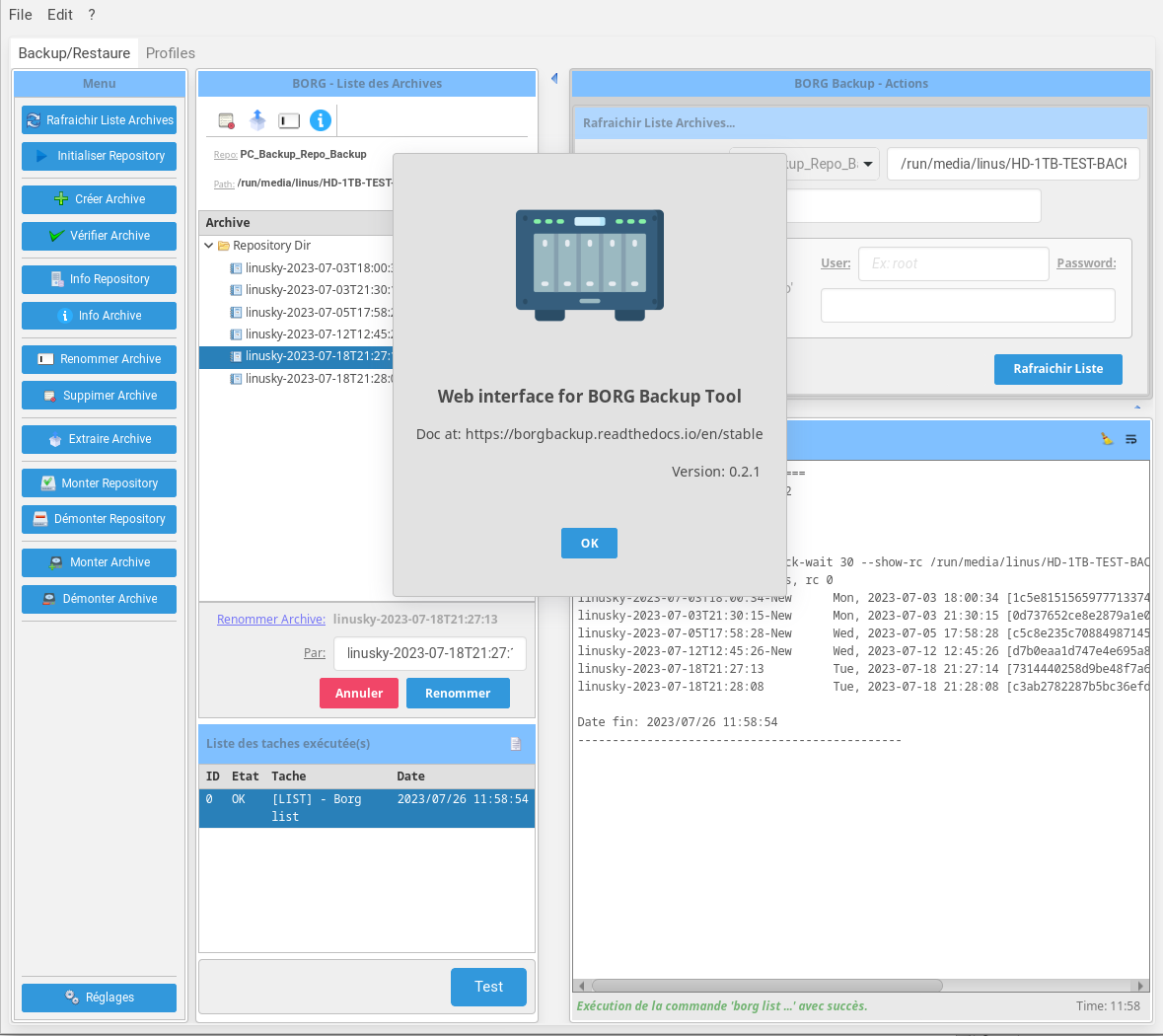The width and height of the screenshot is (1163, 1036).
Task: Click Initialiser Repository
Action: click(100, 156)
